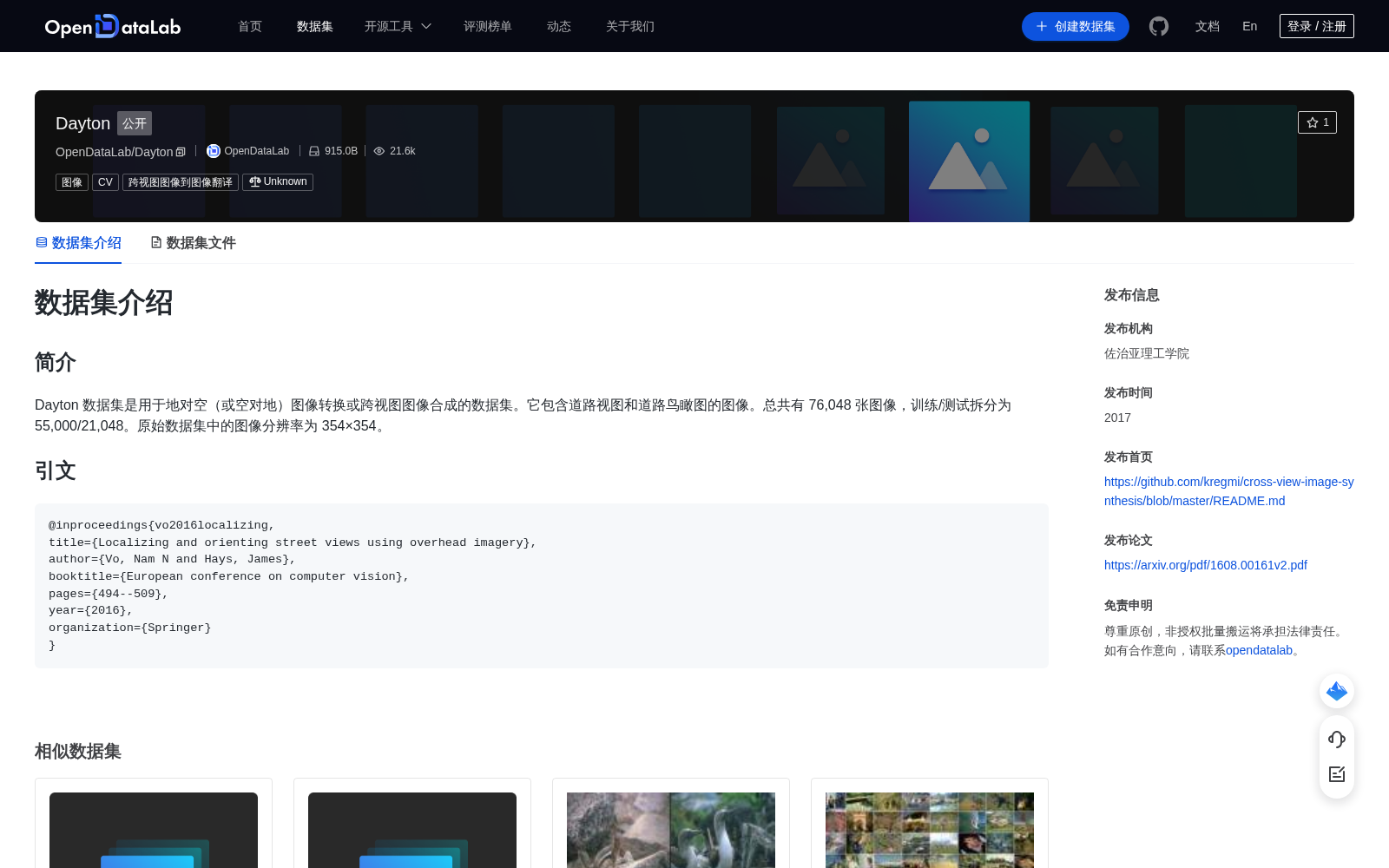The width and height of the screenshot is (1389, 868).
Task: Click the OpenDataLab/Dayton path text
Action: pyautogui.click(x=115, y=152)
